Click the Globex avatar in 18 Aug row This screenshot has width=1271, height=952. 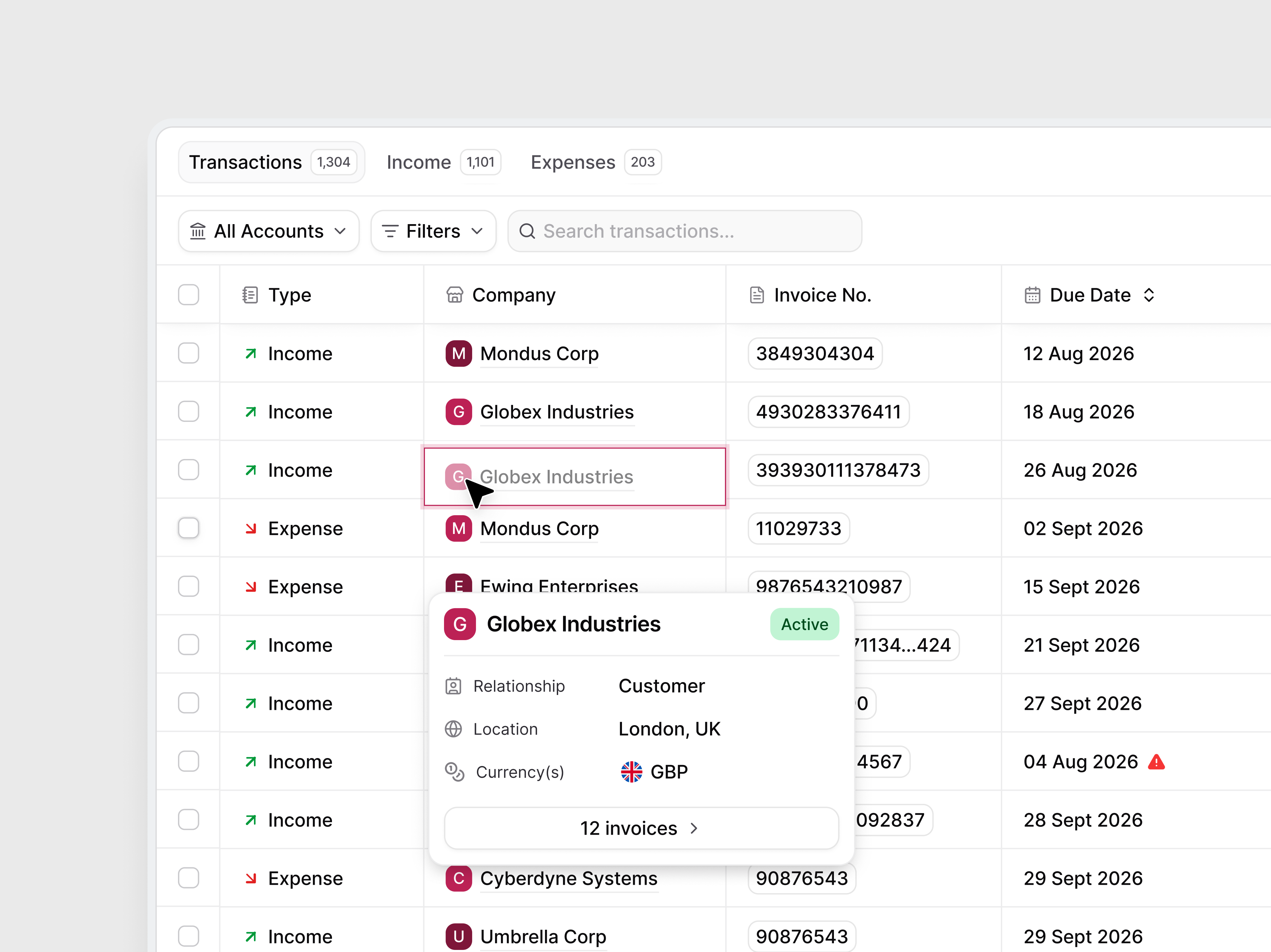pos(459,411)
